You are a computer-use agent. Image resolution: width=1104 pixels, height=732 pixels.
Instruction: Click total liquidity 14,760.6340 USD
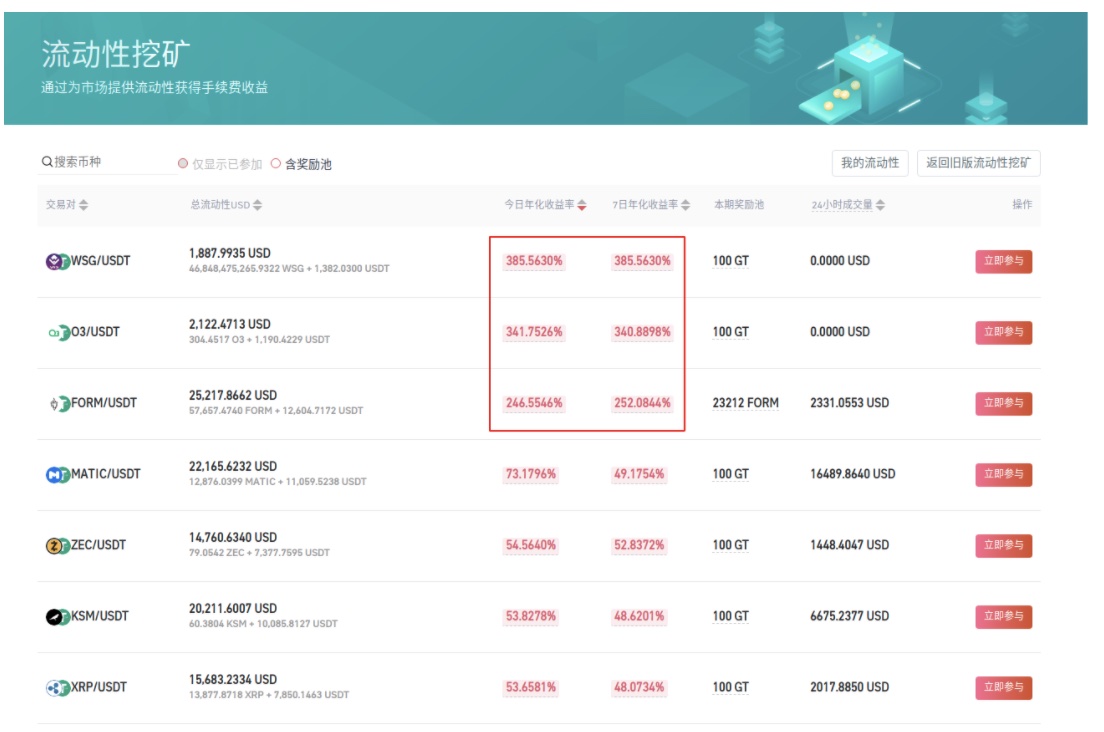[x=233, y=538]
